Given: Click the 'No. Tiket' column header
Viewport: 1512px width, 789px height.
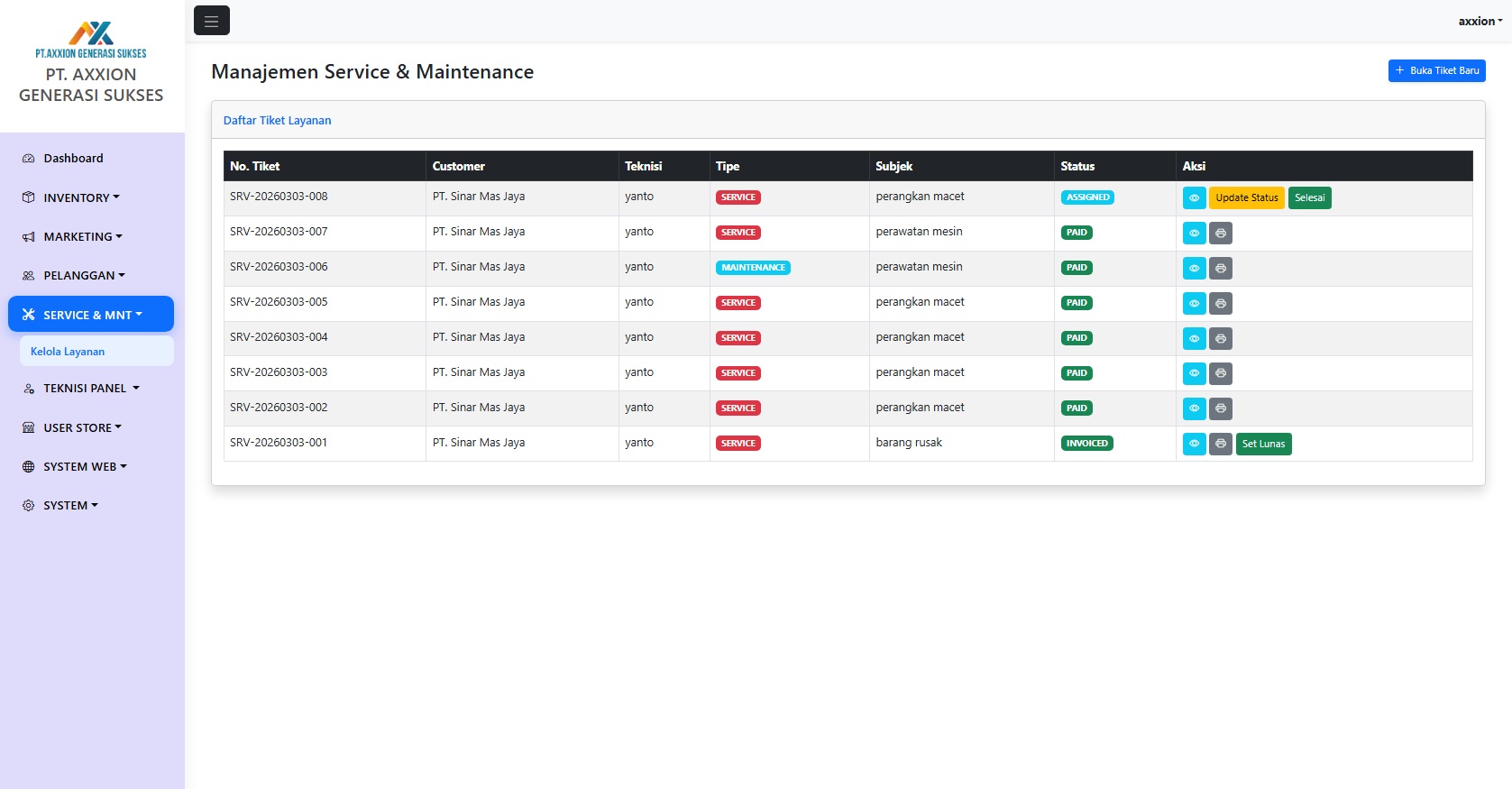Looking at the screenshot, I should point(325,166).
